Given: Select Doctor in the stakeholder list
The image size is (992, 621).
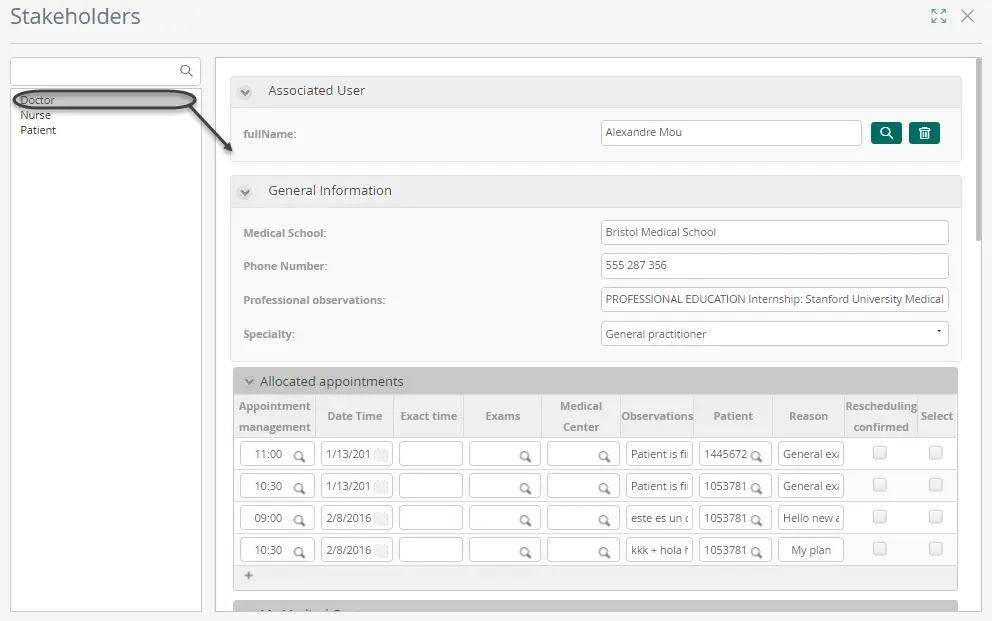Looking at the screenshot, I should 37,100.
